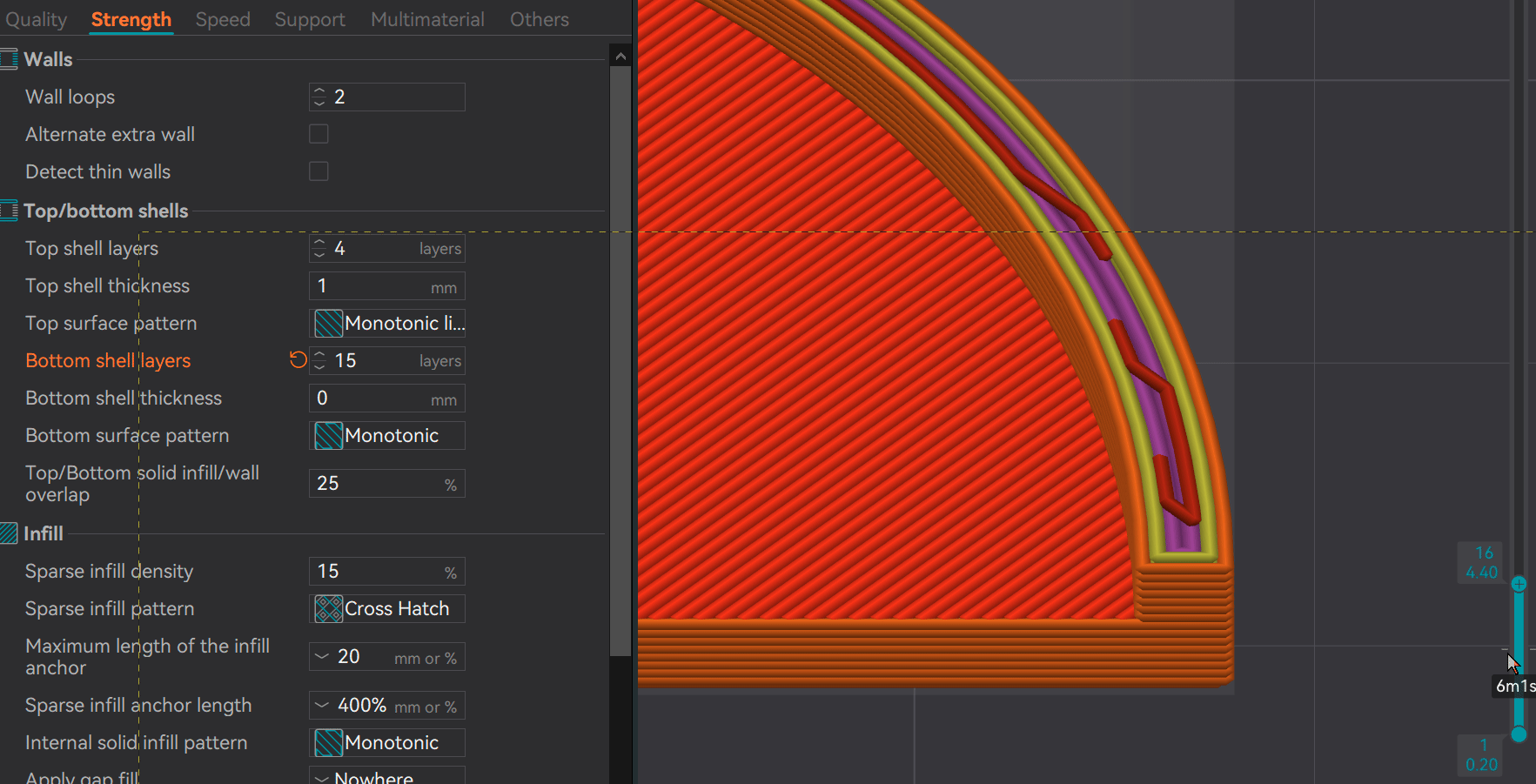This screenshot has width=1536, height=784.
Task: Click the Top surface pattern monotonic icon
Action: (x=328, y=324)
